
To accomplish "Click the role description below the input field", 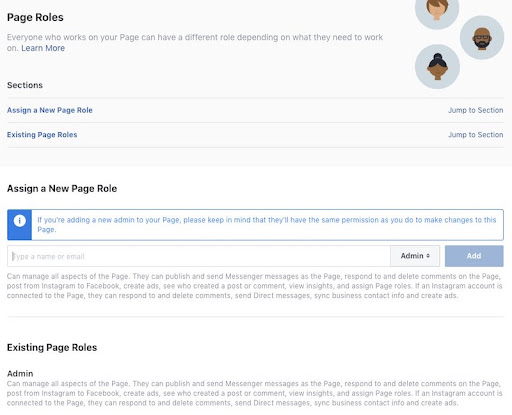I will (255, 286).
